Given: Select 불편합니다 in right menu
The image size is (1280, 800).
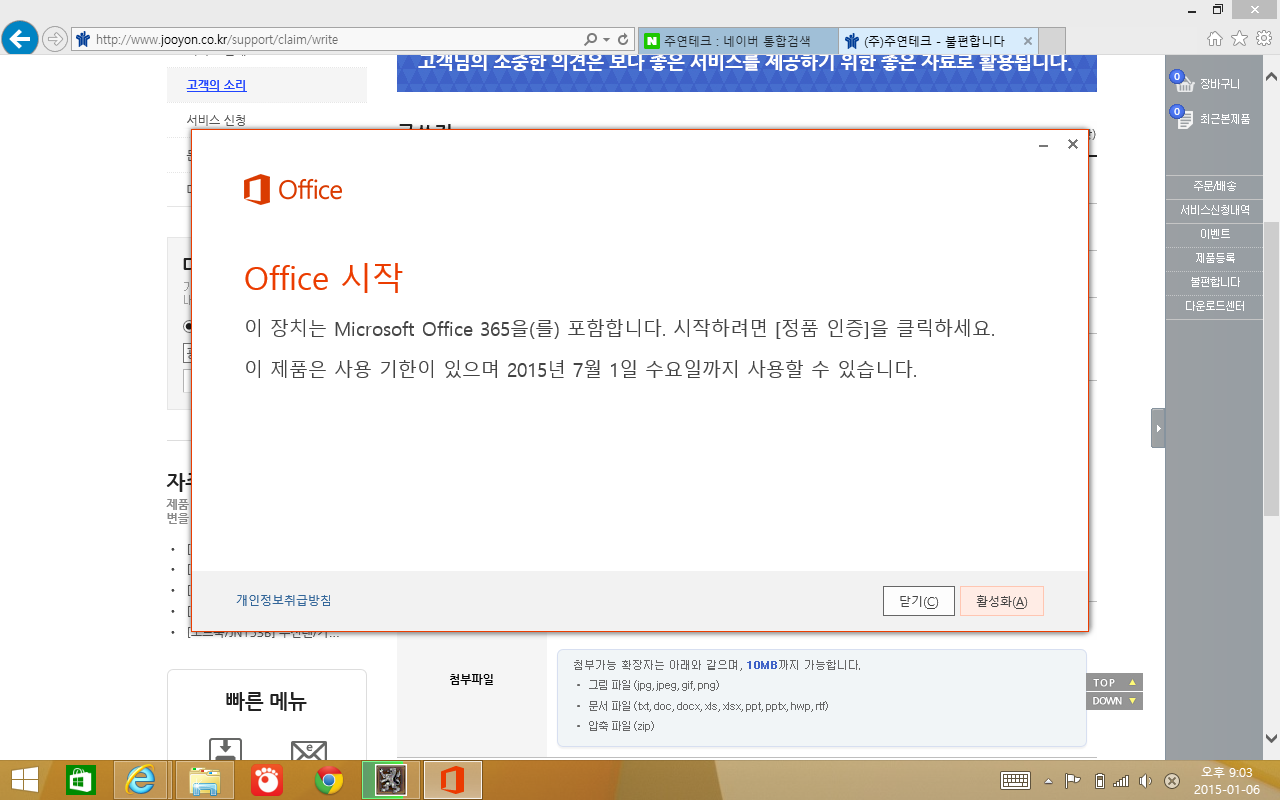Looking at the screenshot, I should pos(1215,282).
